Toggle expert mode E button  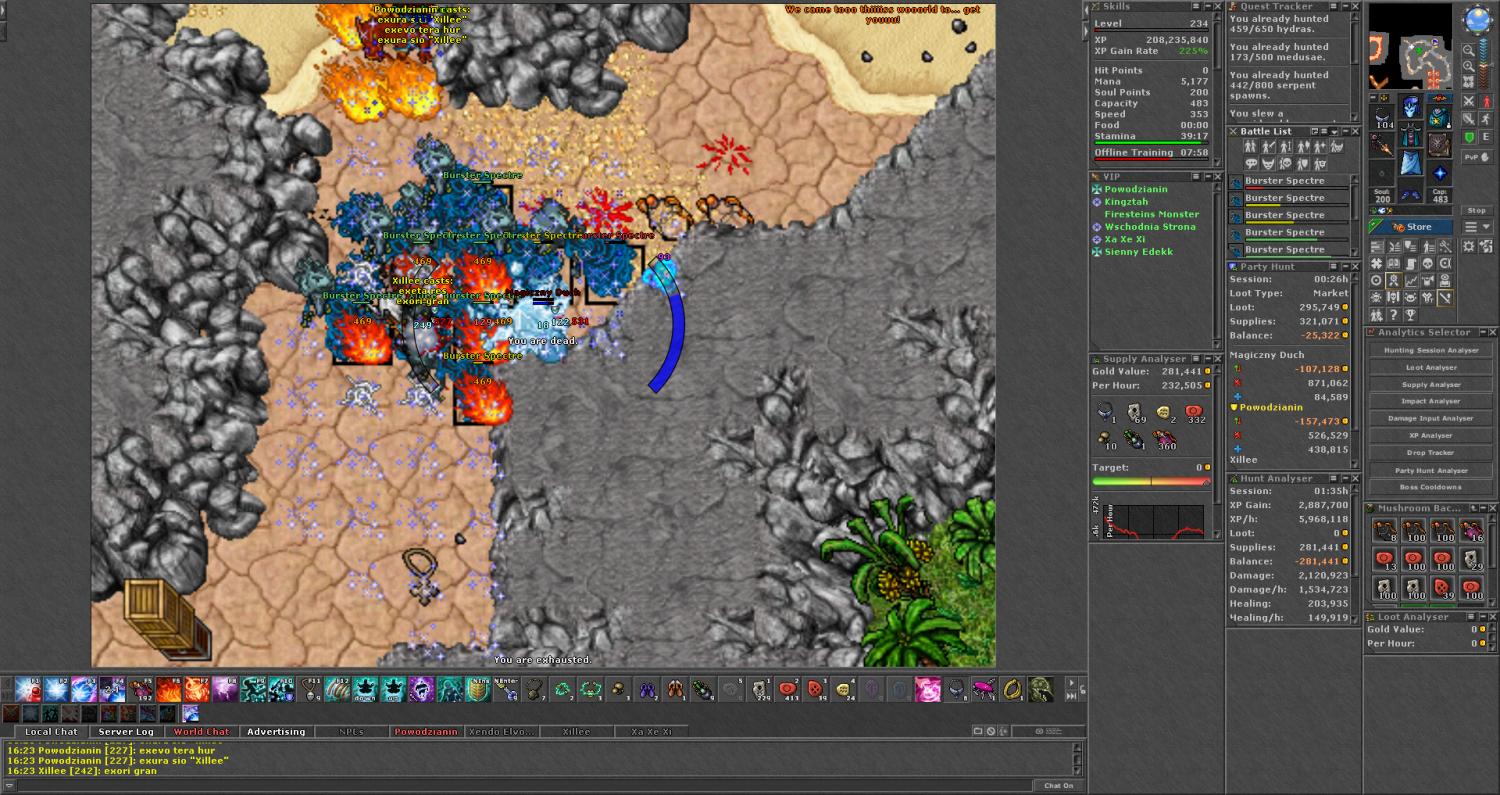pyautogui.click(x=1487, y=137)
